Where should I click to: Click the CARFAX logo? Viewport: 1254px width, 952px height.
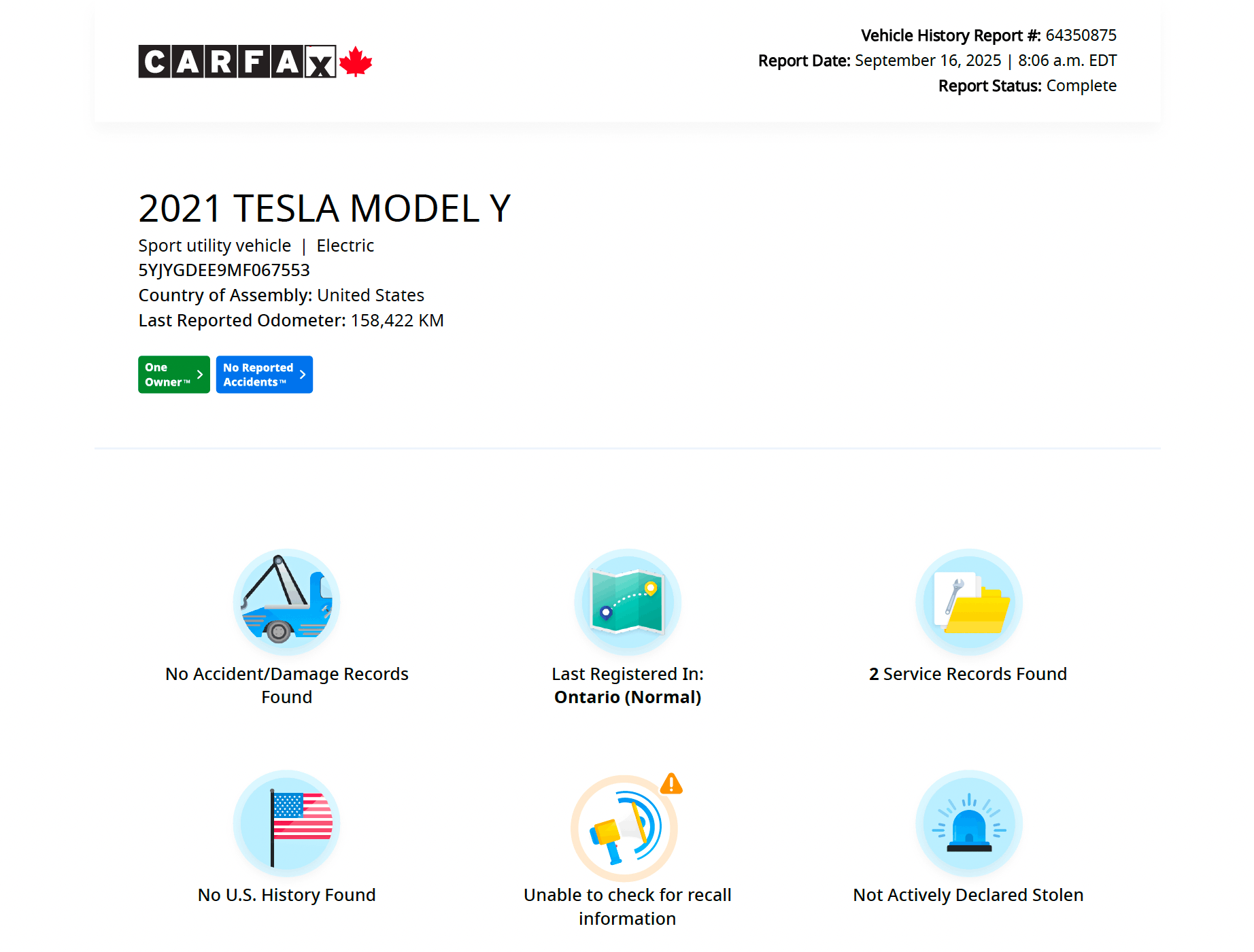[237, 62]
